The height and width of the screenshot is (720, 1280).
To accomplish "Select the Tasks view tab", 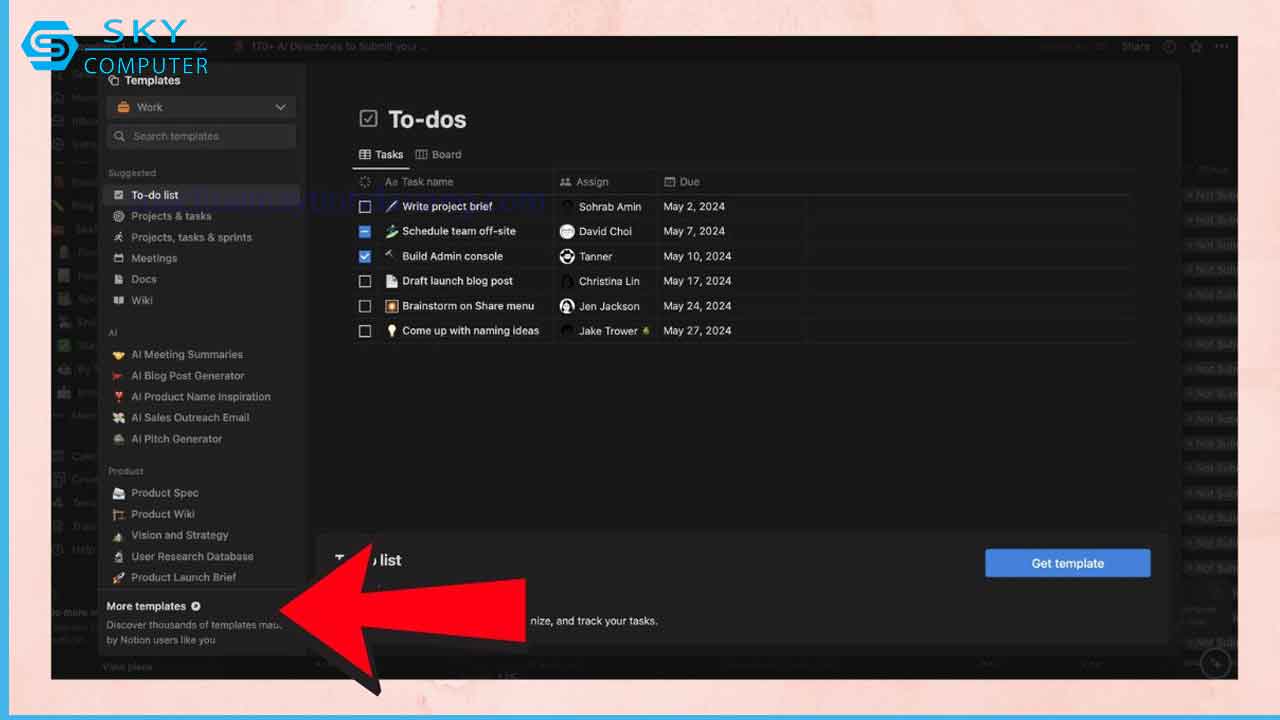I will 381,155.
